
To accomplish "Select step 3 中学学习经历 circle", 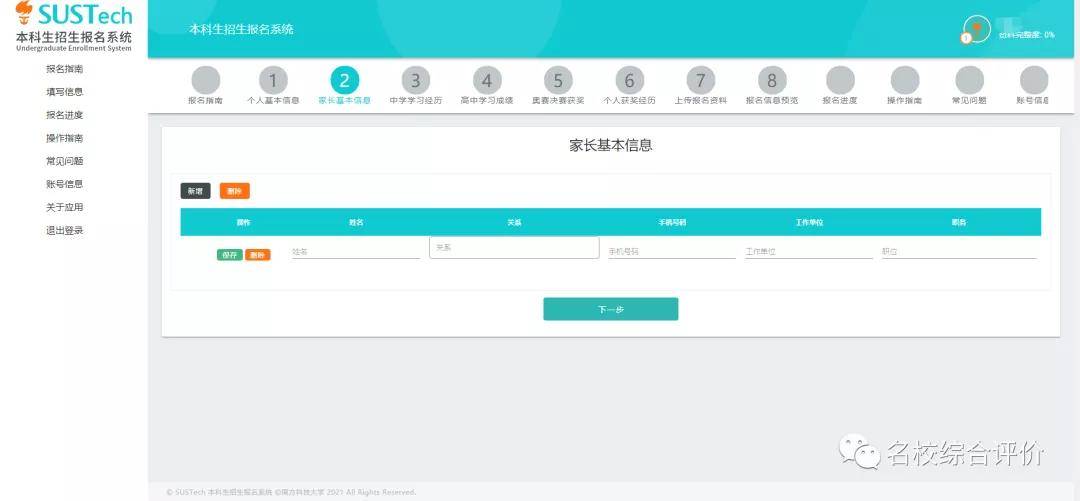I will 415,81.
